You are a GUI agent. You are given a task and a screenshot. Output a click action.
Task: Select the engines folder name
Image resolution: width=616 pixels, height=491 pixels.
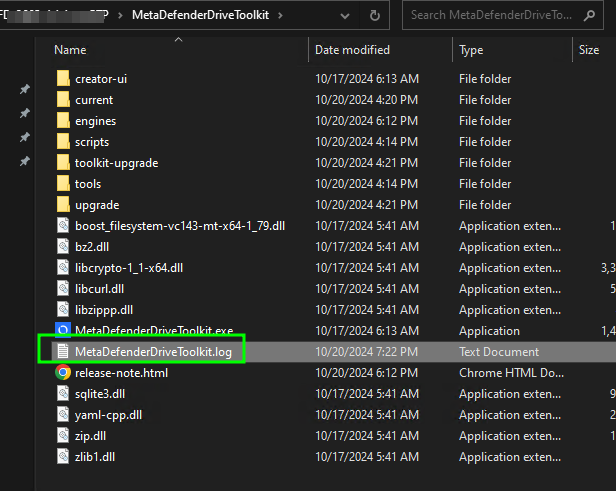tap(95, 121)
